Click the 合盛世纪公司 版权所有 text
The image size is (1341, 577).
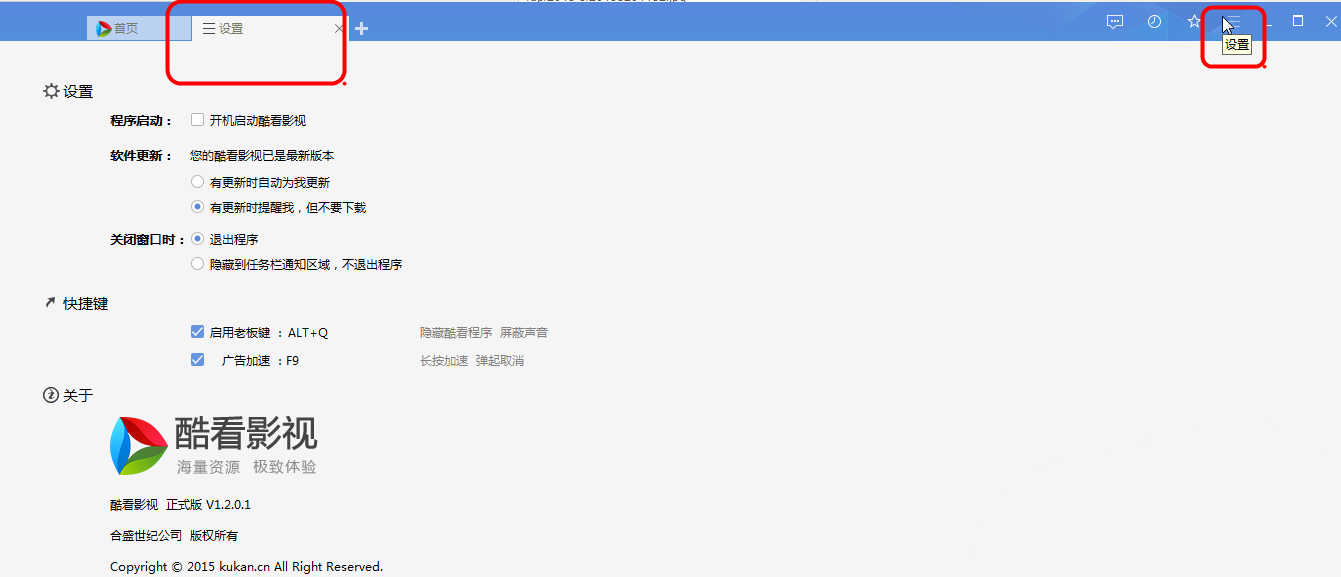pyautogui.click(x=174, y=535)
